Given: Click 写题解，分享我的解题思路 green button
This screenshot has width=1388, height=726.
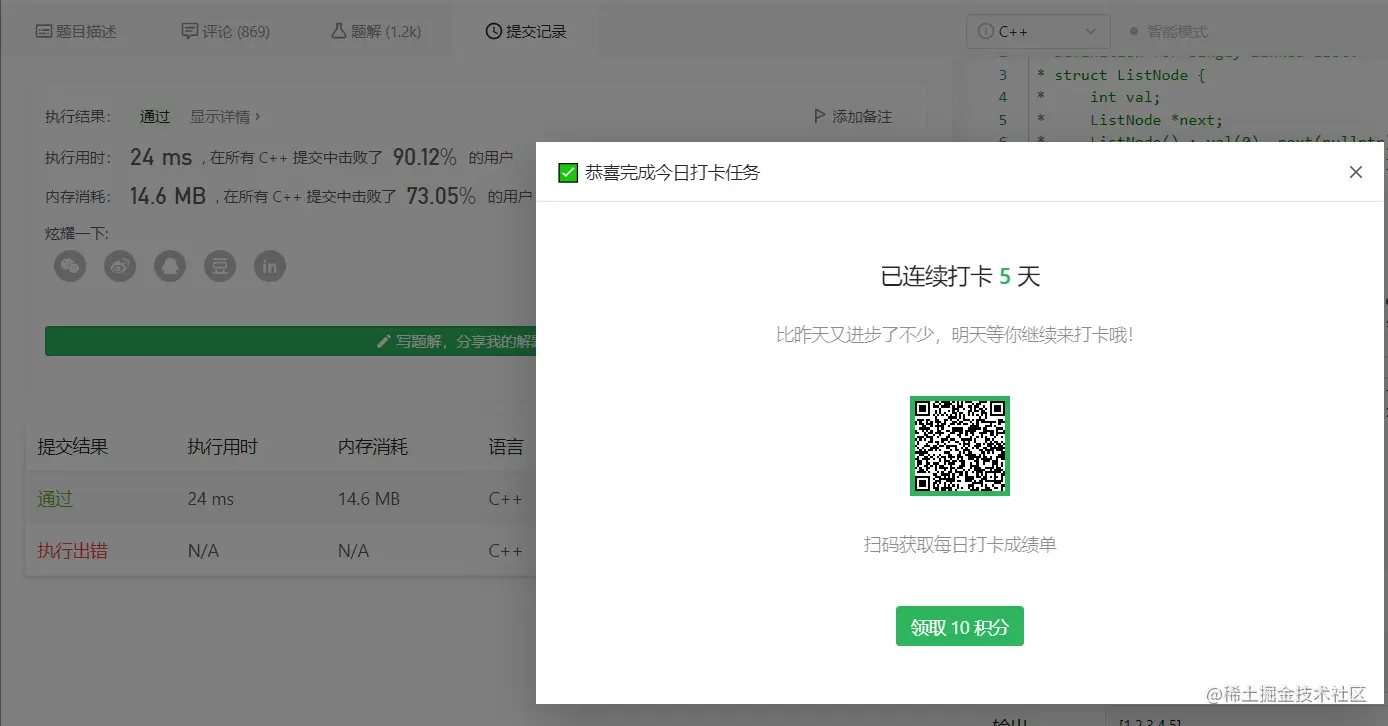Looking at the screenshot, I should click(x=291, y=341).
